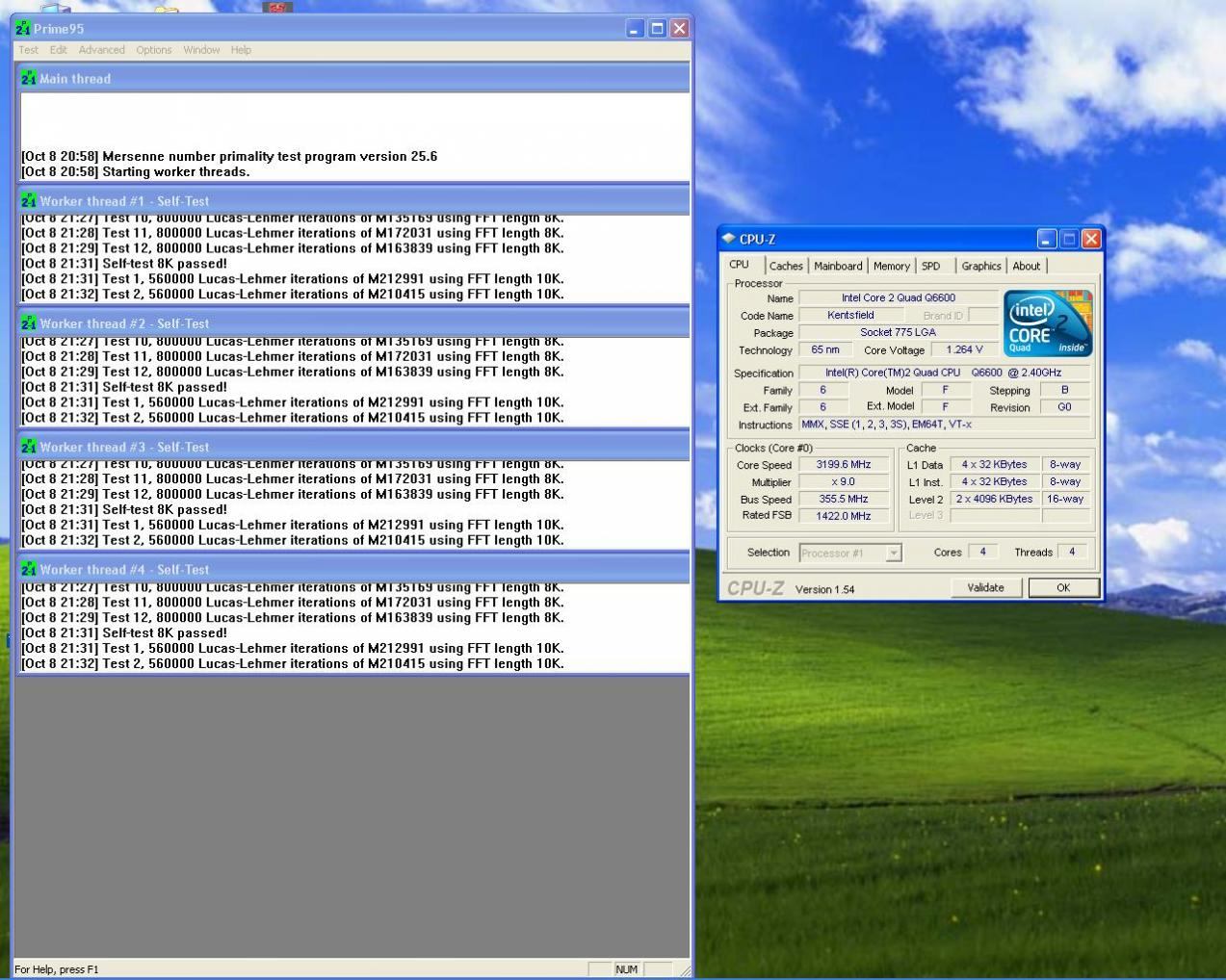Switch to the SPD tab in CPU-Z
The width and height of the screenshot is (1226, 980).
930,266
